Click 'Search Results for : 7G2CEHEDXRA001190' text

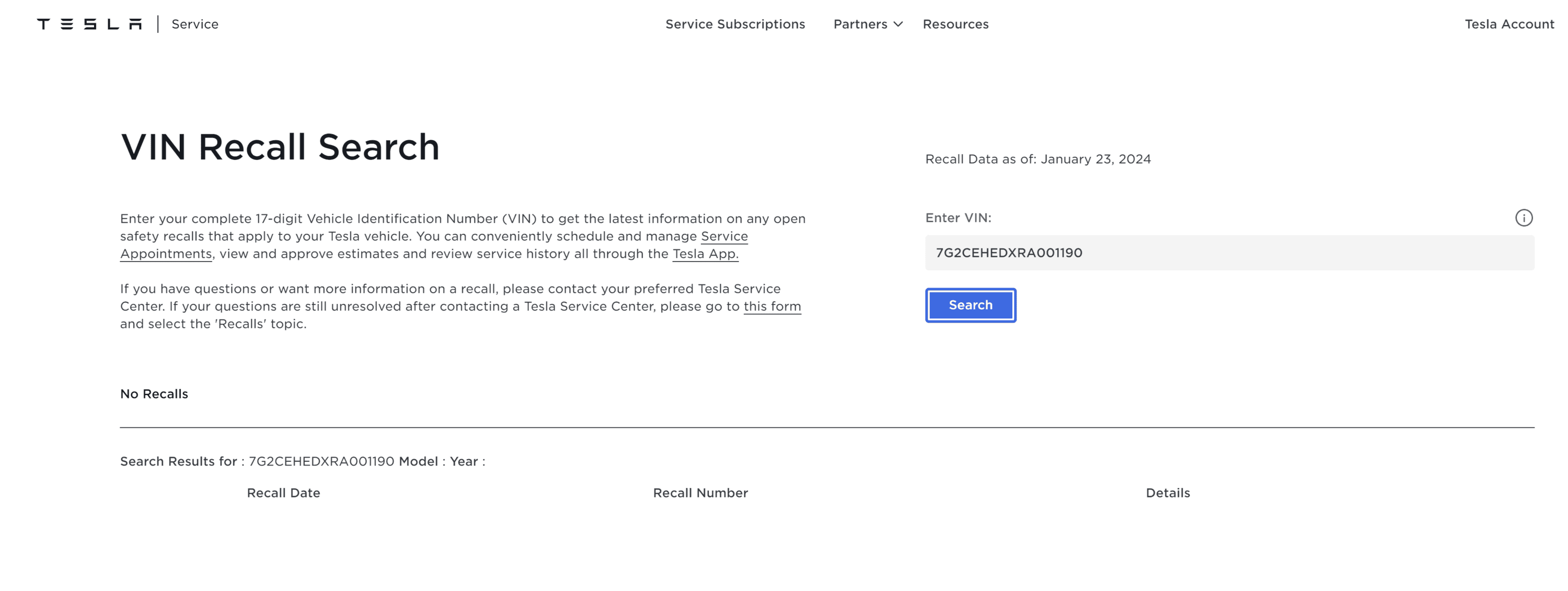tap(257, 461)
